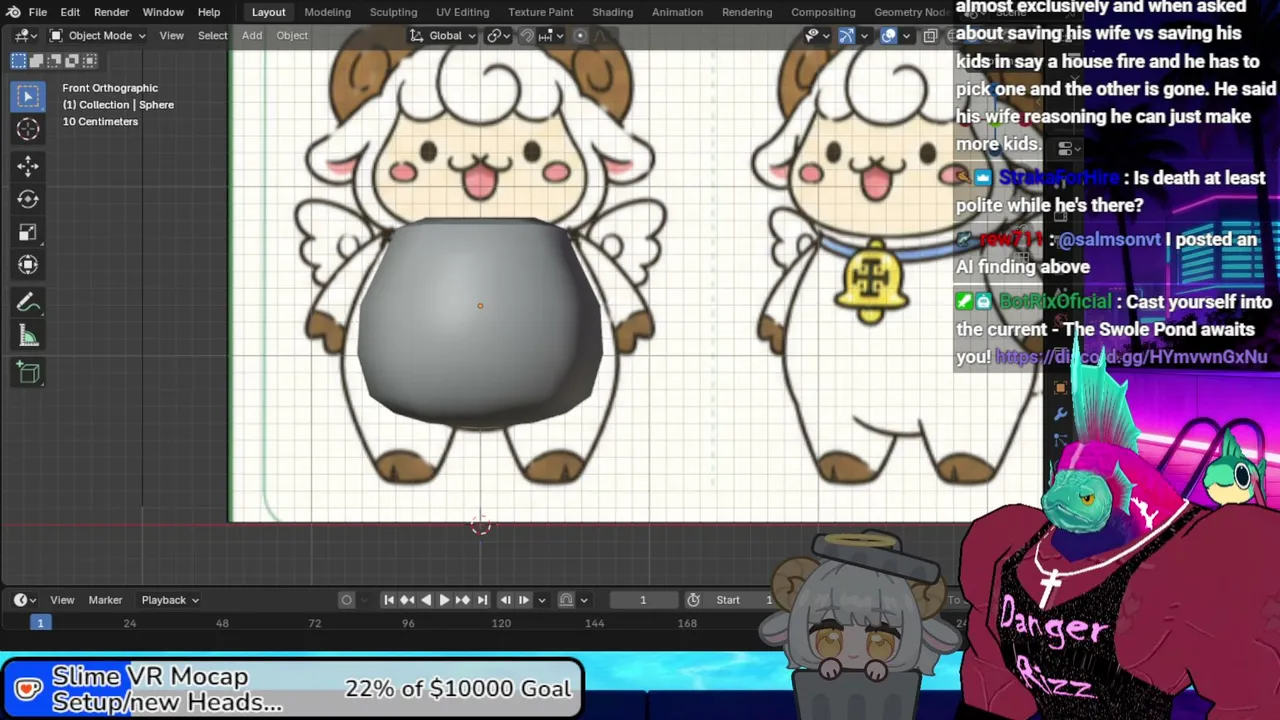Jump to previous keyframe
Image resolution: width=1280 pixels, height=720 pixels.
click(x=407, y=600)
